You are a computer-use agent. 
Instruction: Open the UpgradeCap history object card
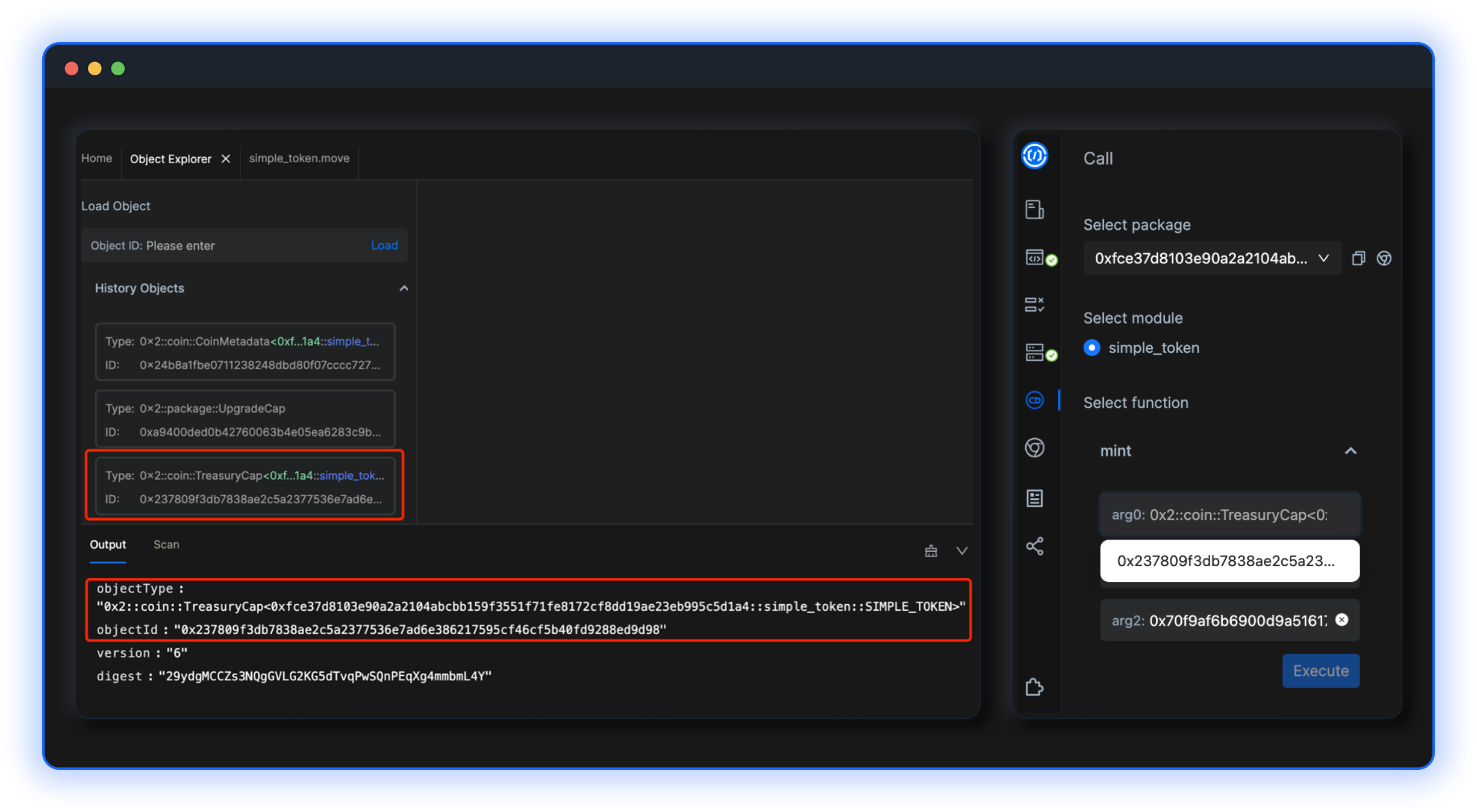tap(245, 419)
